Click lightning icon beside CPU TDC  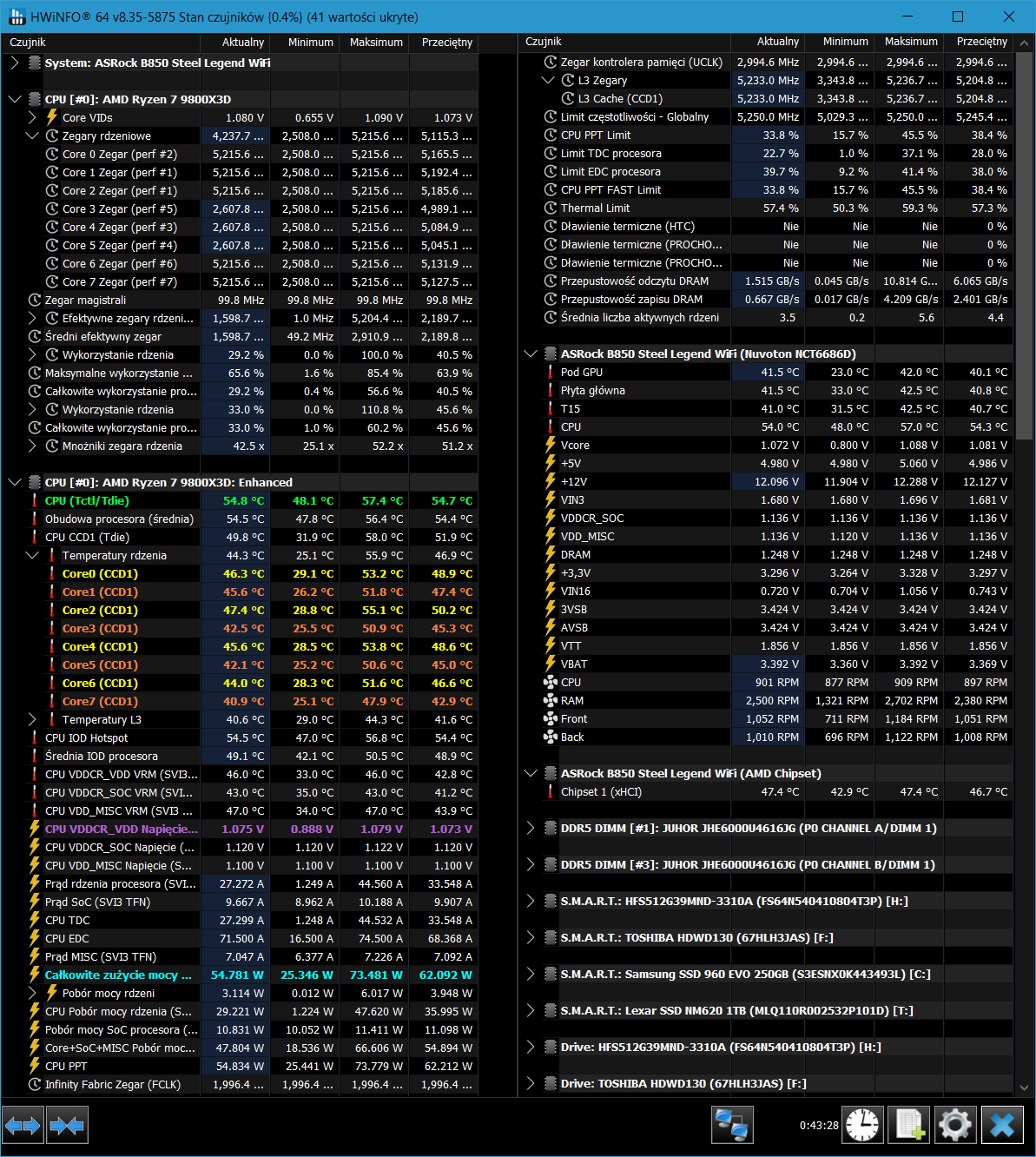click(35, 920)
